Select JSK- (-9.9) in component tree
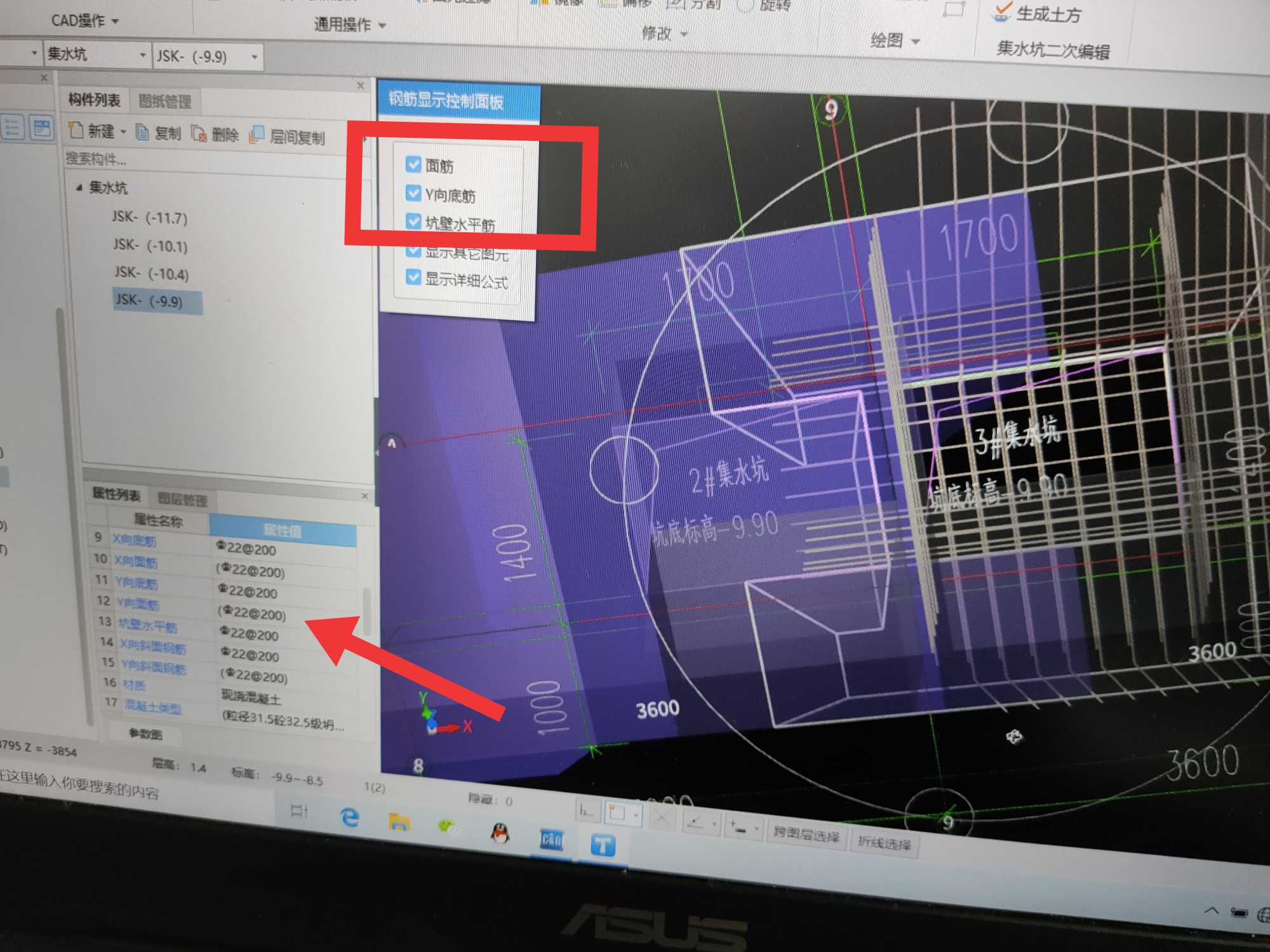The width and height of the screenshot is (1270, 952). coord(157,301)
